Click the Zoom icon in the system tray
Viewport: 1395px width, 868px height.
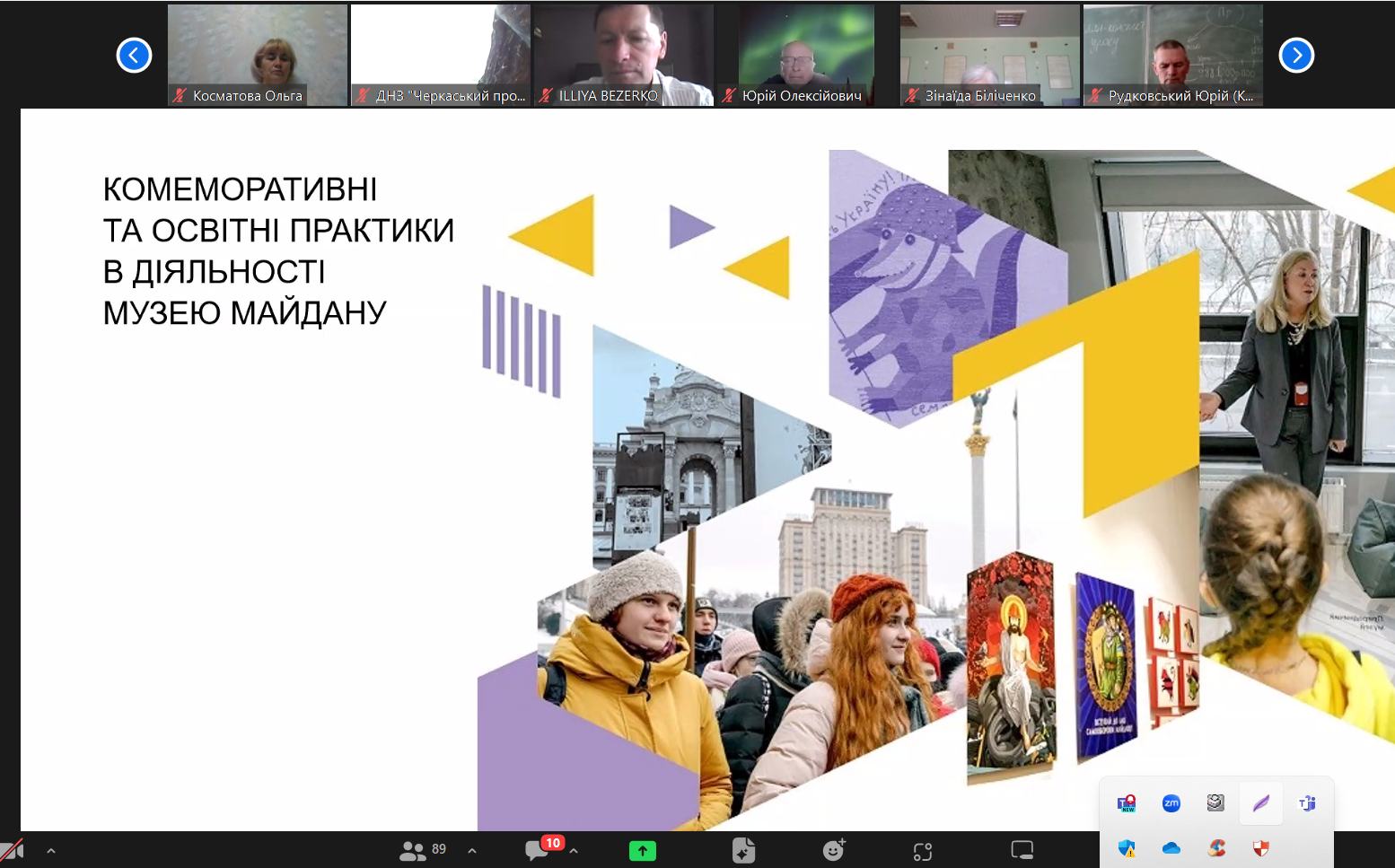pos(1171,803)
